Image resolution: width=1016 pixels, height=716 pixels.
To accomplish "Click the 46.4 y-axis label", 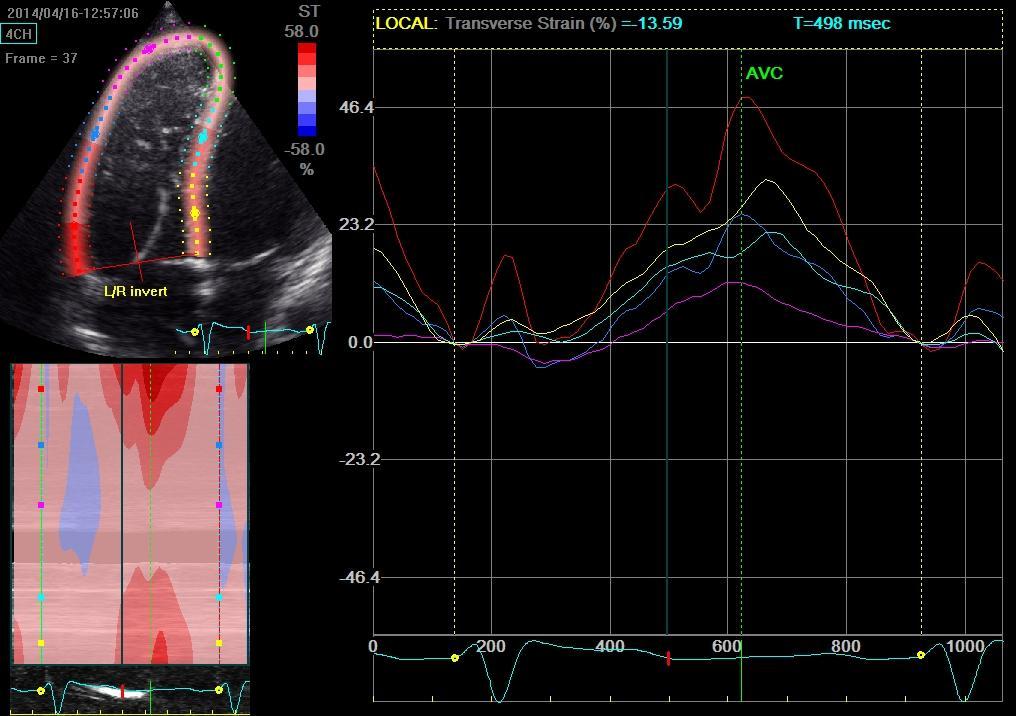I will 356,107.
